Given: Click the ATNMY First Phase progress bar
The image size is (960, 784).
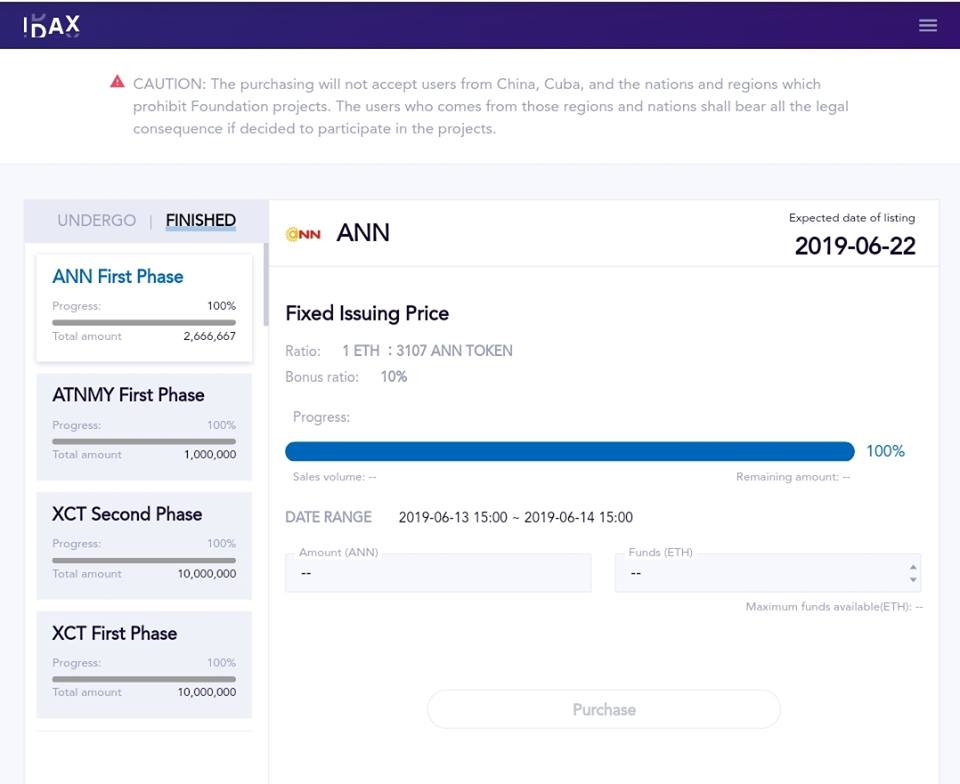Looking at the screenshot, I should point(144,441).
